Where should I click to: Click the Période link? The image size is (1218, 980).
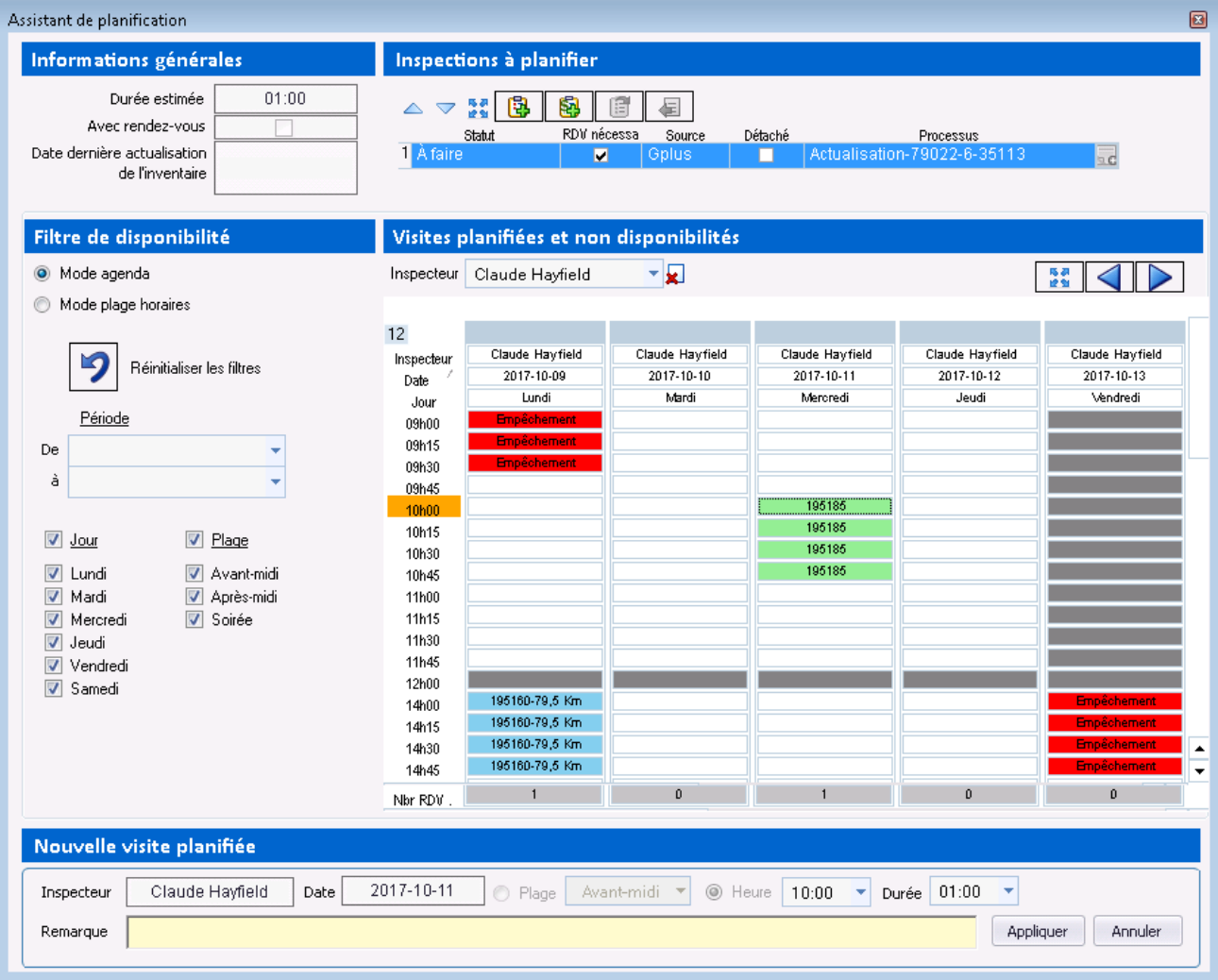(x=104, y=418)
